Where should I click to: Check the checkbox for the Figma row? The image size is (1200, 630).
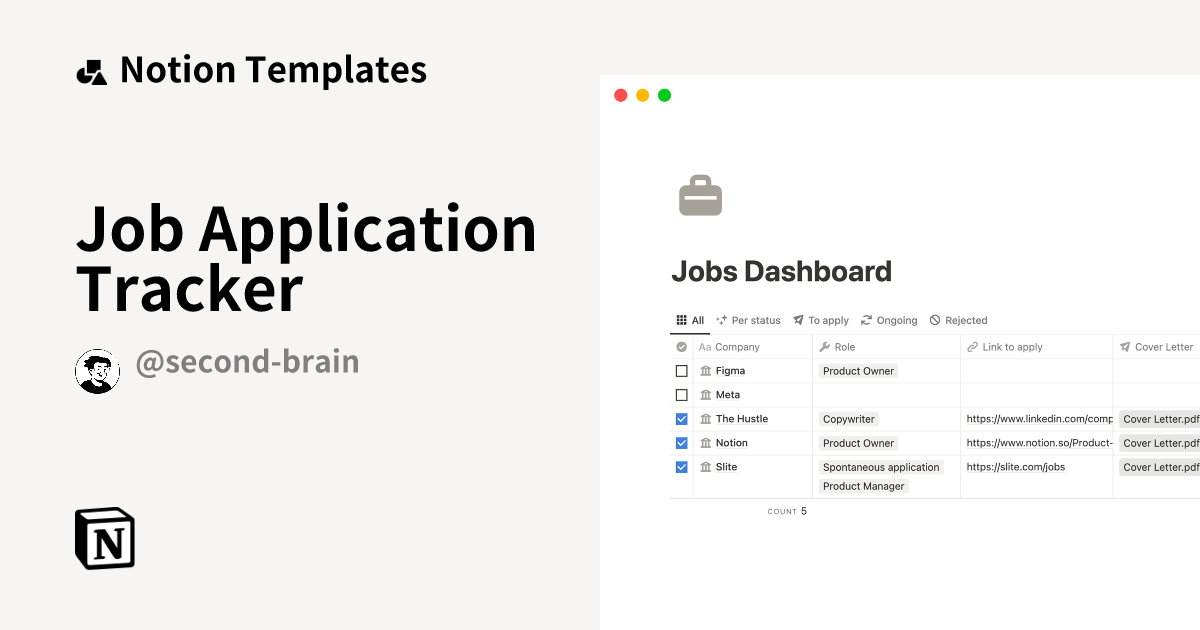pos(682,370)
